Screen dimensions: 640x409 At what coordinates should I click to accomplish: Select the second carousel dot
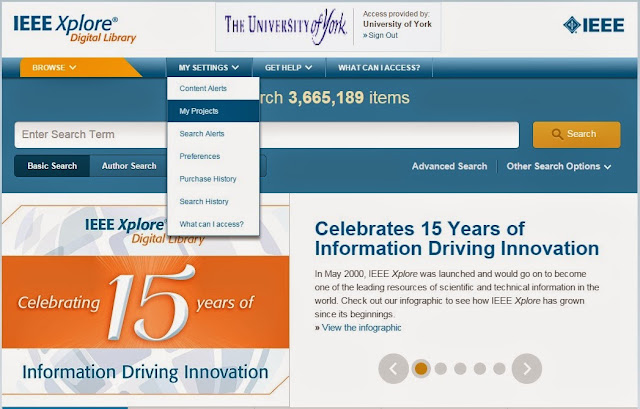tap(440, 369)
